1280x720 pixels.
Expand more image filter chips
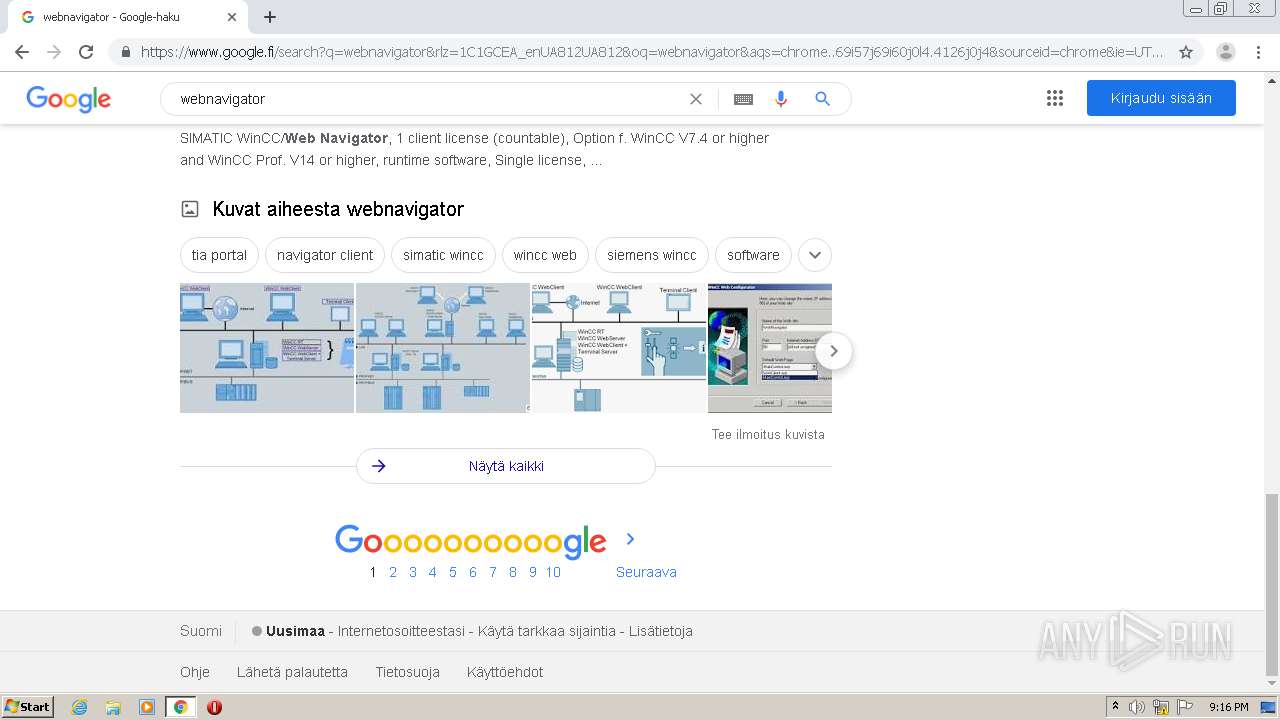coord(815,255)
